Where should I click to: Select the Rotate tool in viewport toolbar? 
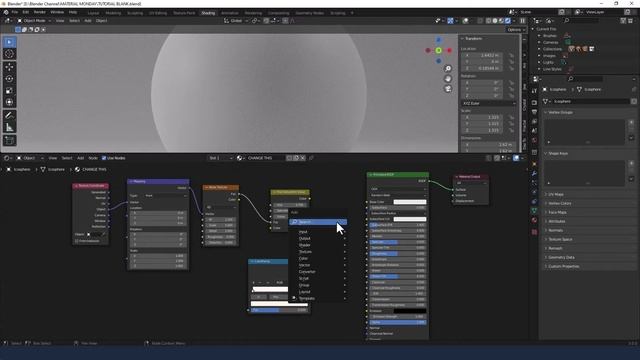[10, 79]
